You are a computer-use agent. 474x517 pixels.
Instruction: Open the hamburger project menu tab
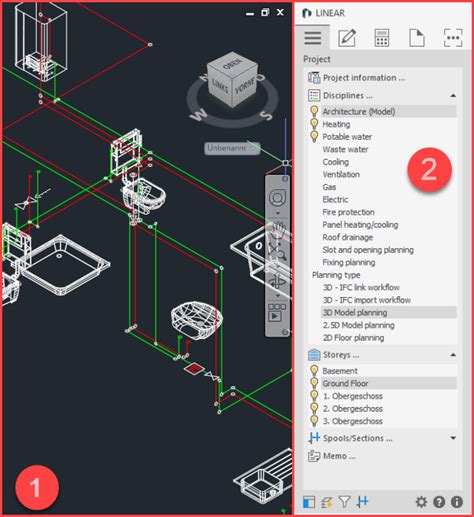coord(313,38)
